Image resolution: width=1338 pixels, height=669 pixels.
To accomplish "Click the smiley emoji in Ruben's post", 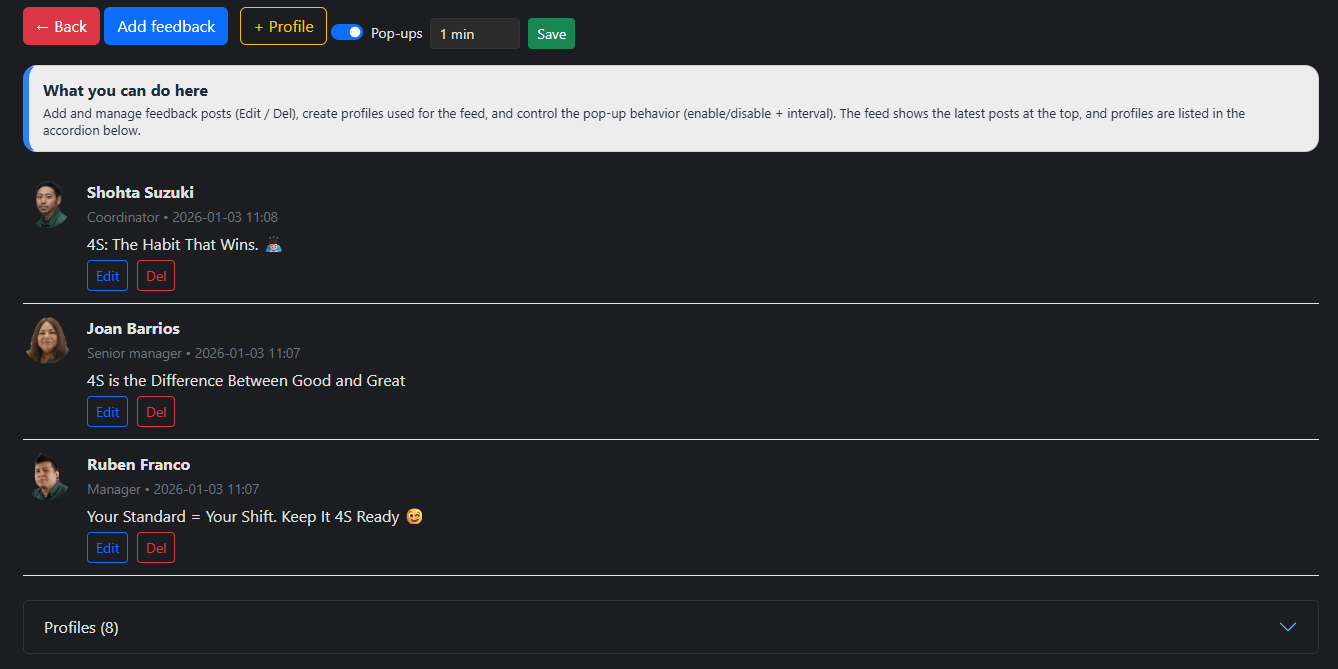I will pyautogui.click(x=414, y=517).
